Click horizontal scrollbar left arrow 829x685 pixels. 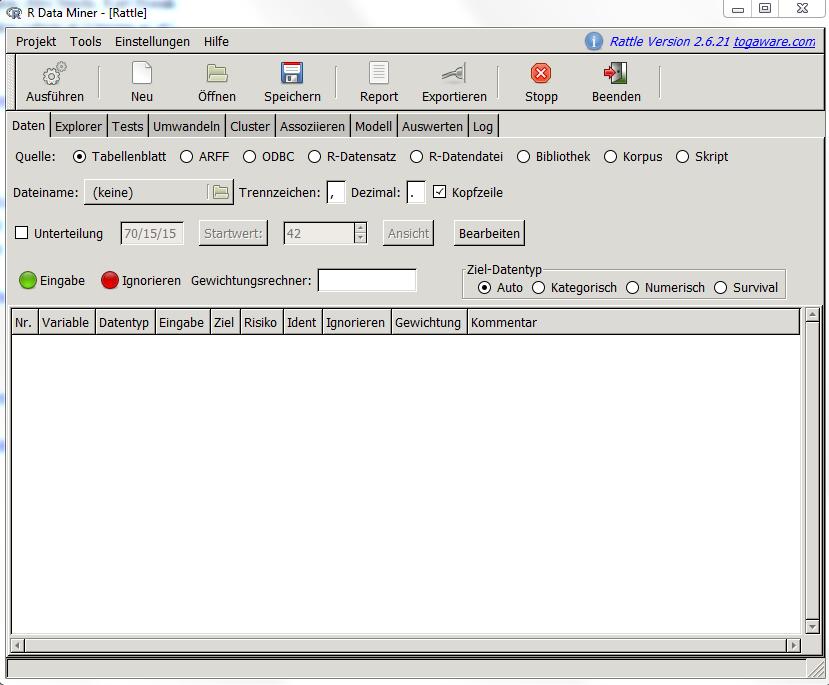coord(17,645)
